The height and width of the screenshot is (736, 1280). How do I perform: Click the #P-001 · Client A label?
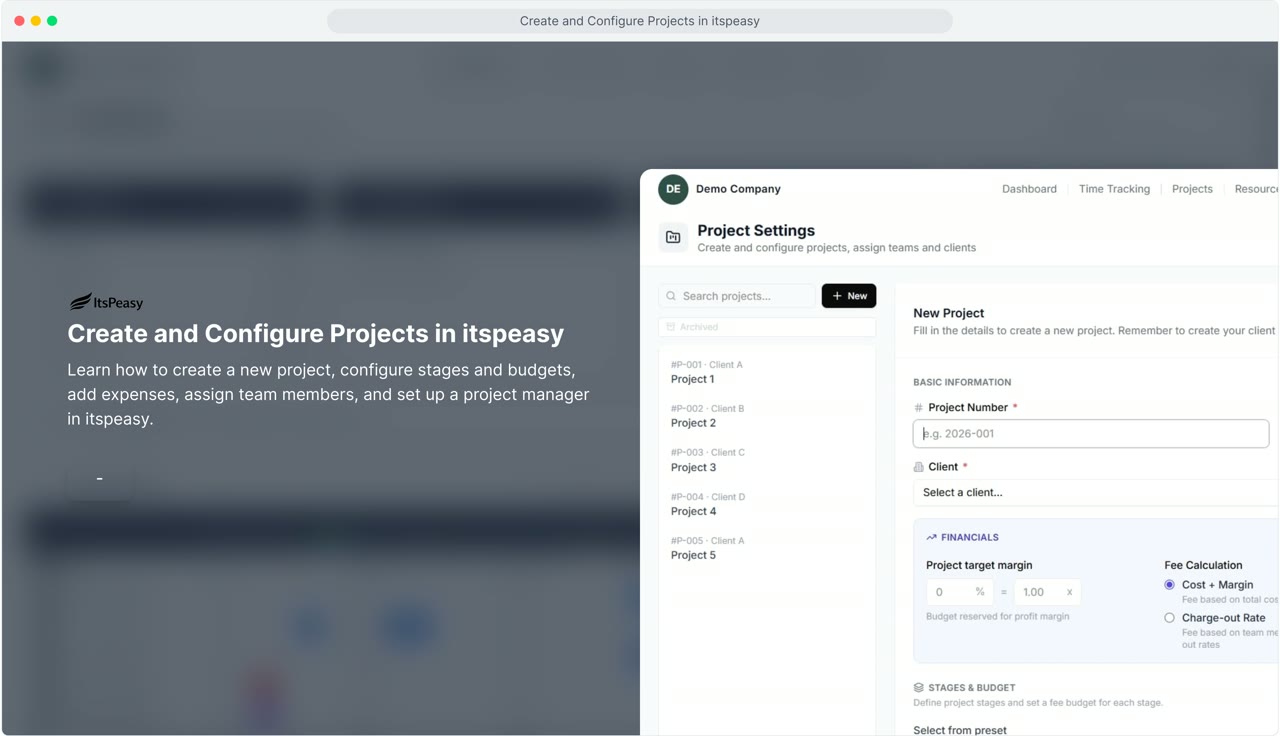[707, 365]
